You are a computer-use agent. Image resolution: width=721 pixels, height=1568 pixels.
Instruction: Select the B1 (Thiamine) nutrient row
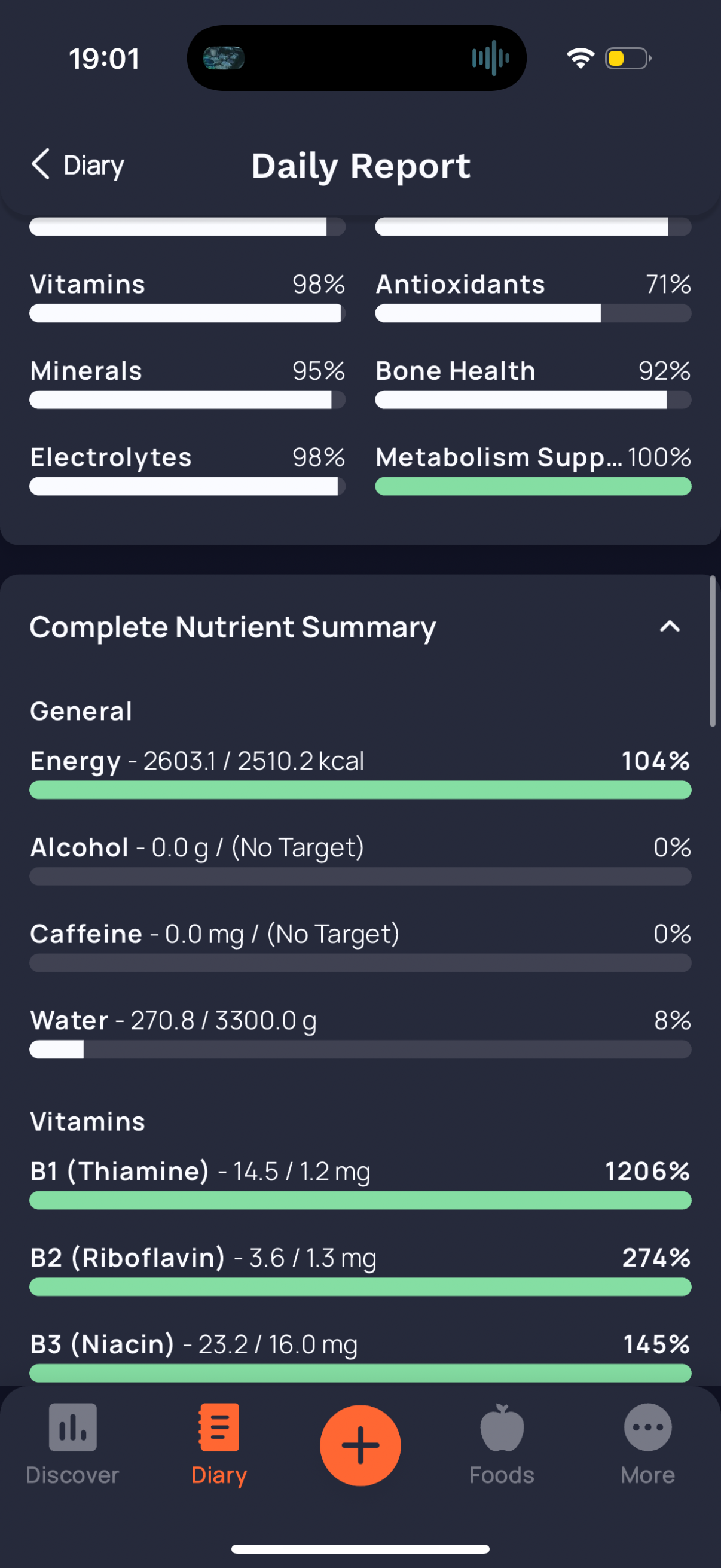pos(360,1184)
